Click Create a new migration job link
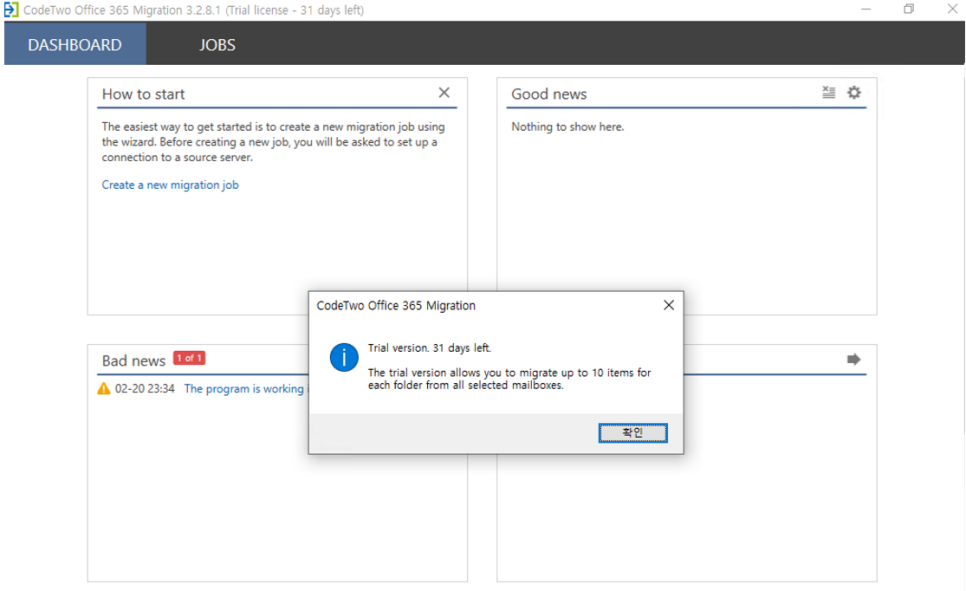Image resolution: width=966 pixels, height=591 pixels. (x=170, y=185)
